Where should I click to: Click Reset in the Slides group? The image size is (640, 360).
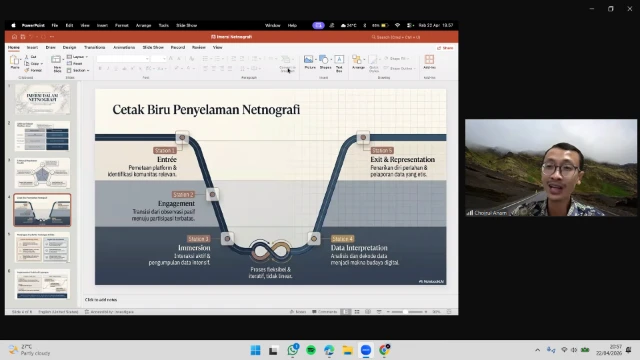click(x=75, y=64)
